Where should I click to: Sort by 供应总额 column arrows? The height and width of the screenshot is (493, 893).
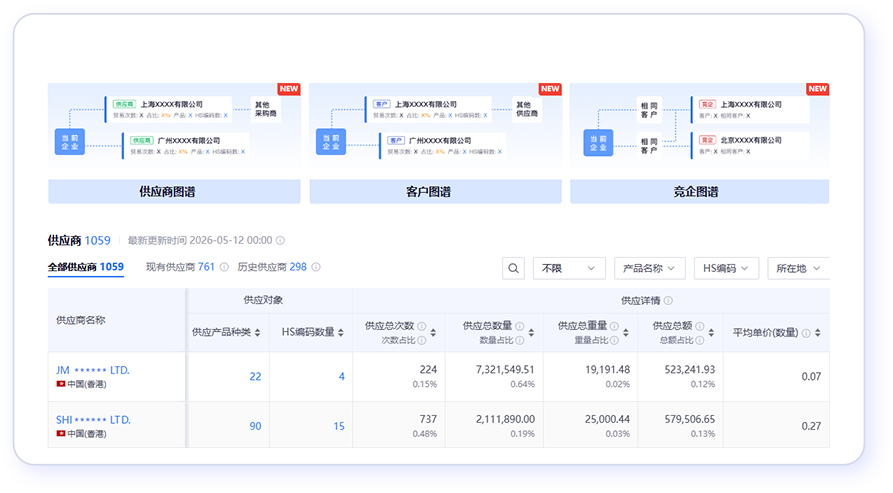pos(711,332)
